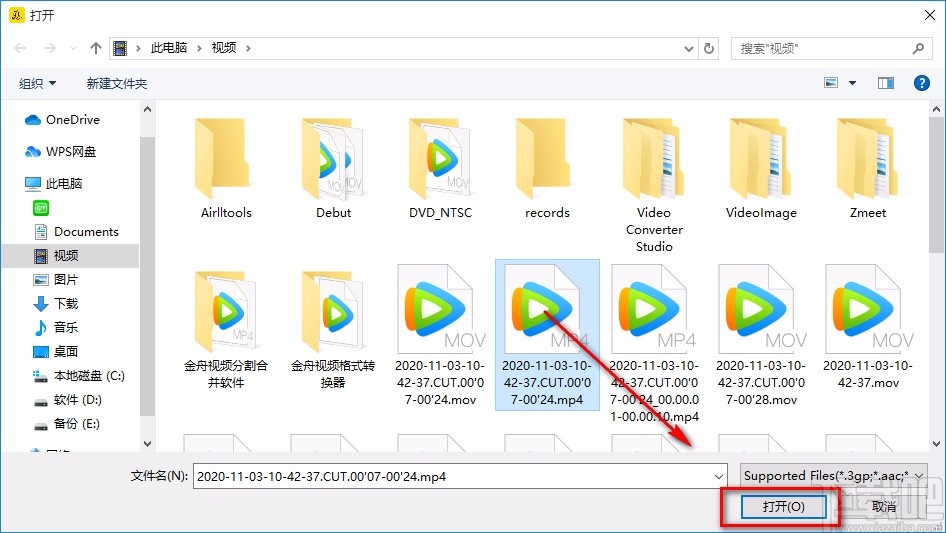Open the Supported Files type dropdown
946x533 pixels.
click(834, 476)
